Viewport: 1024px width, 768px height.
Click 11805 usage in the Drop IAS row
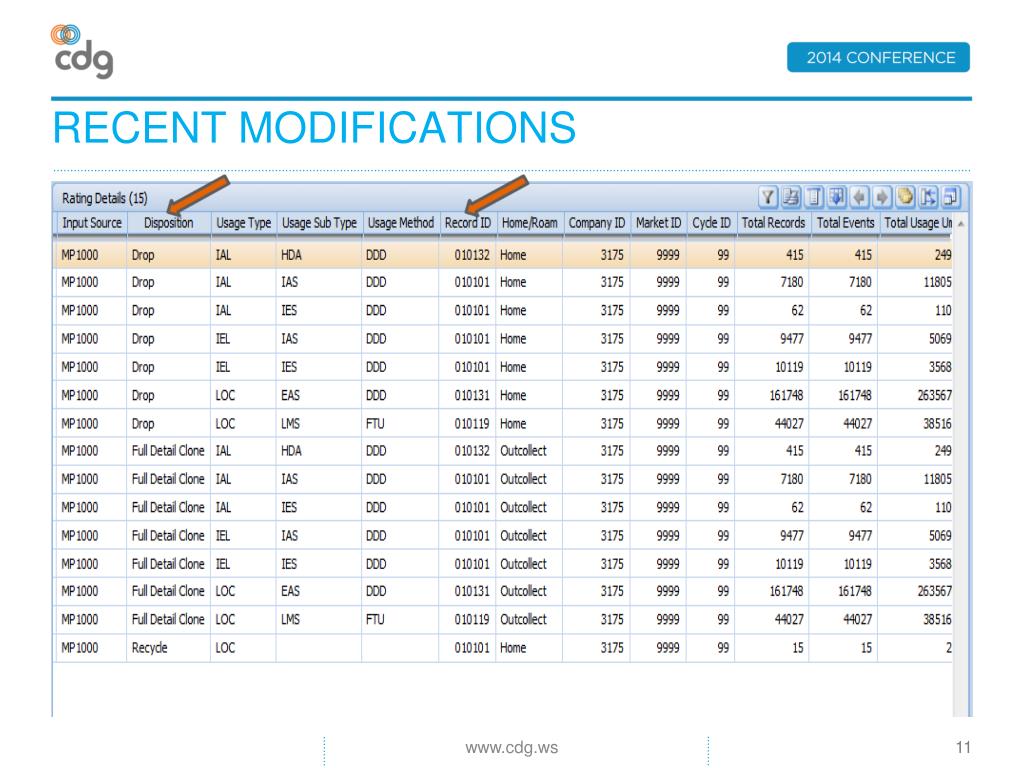point(937,283)
